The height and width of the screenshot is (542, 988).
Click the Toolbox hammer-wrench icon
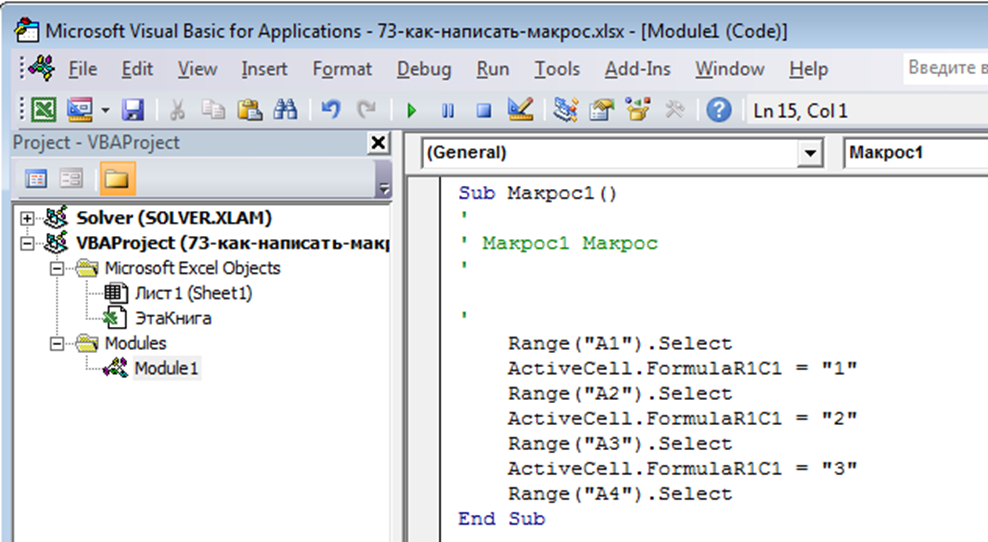click(674, 110)
